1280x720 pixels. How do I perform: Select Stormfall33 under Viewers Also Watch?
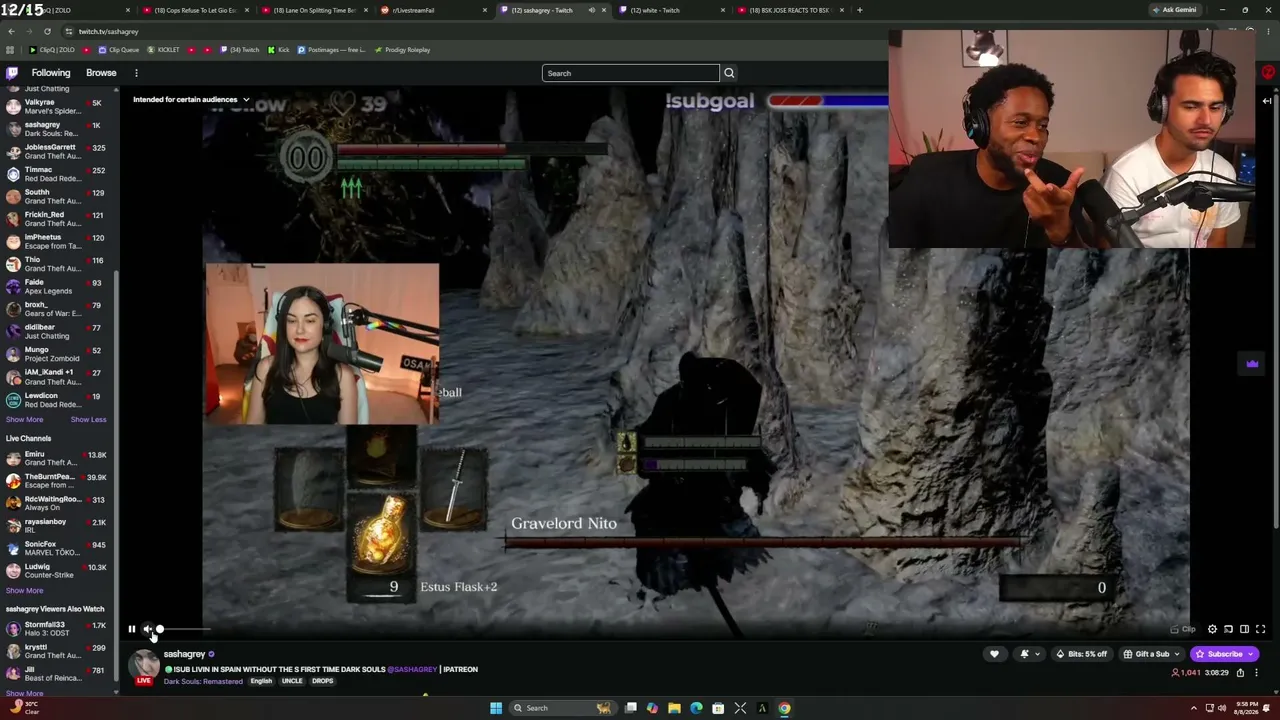click(58, 629)
